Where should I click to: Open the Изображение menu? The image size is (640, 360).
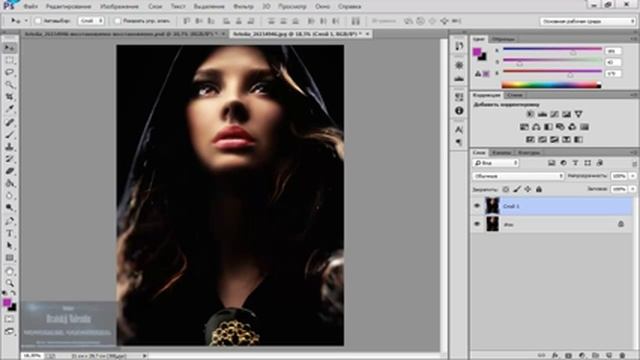click(x=120, y=7)
